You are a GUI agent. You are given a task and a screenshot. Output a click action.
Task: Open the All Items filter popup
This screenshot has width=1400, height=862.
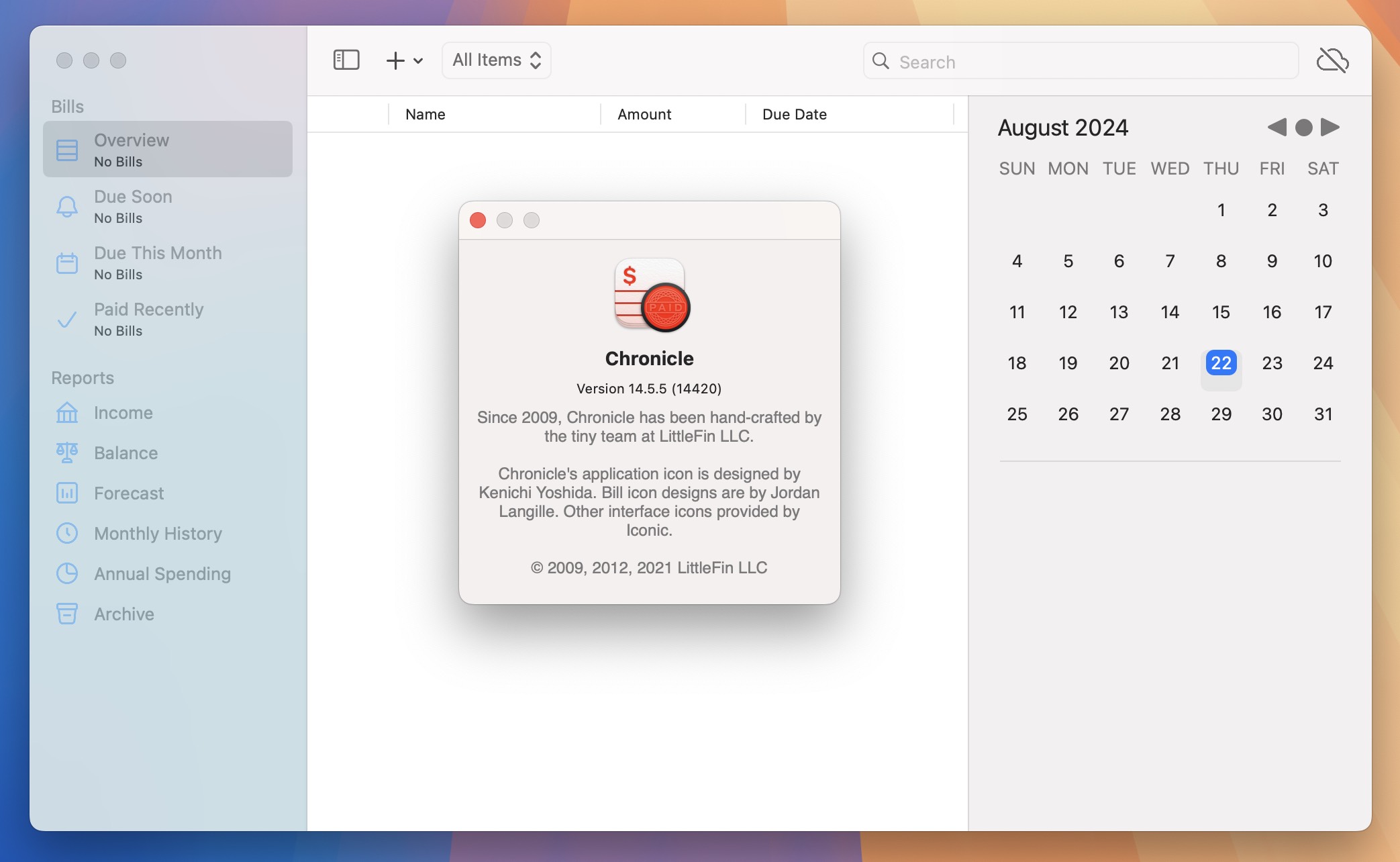497,60
